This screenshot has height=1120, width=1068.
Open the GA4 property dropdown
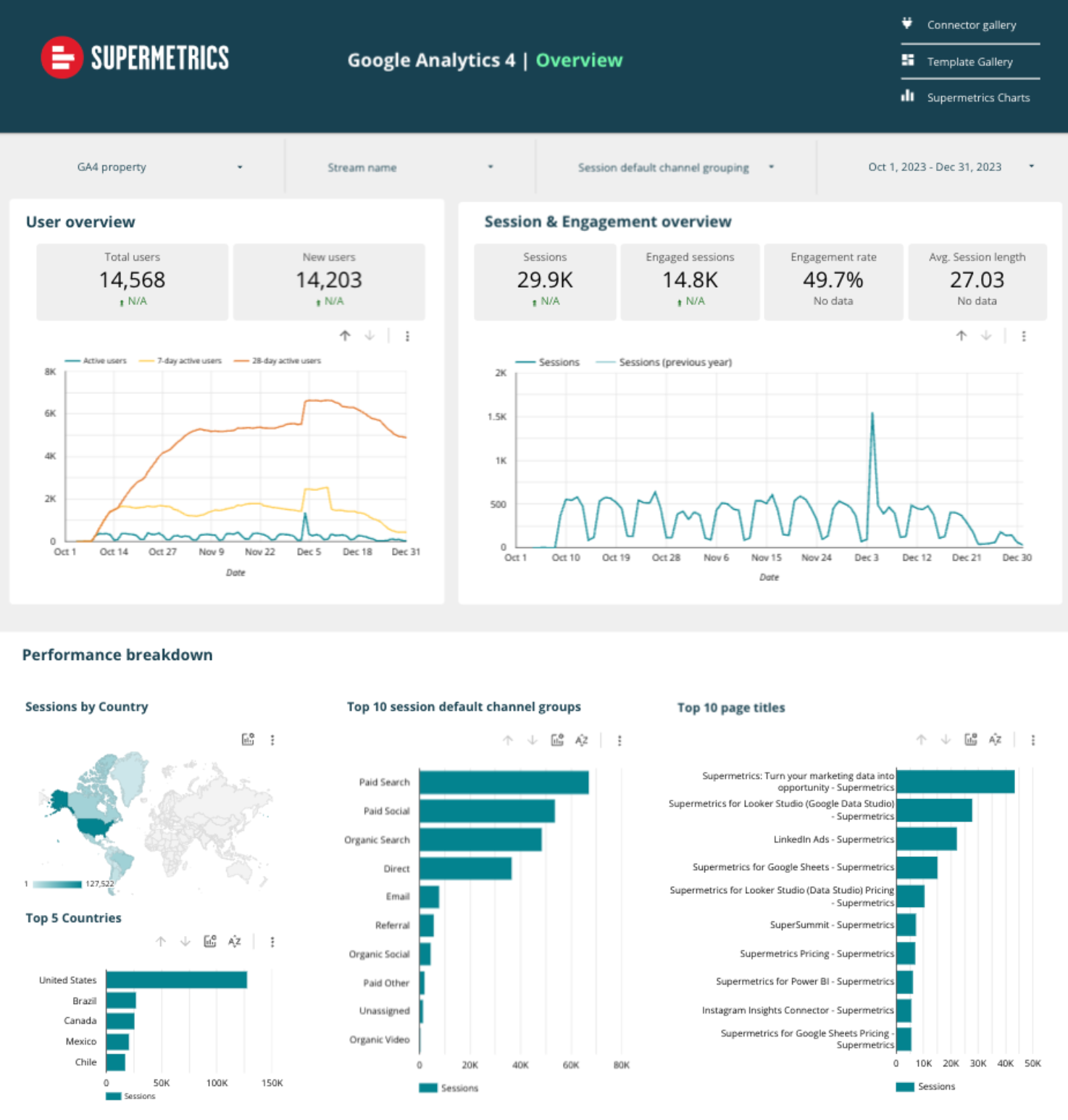coord(159,167)
